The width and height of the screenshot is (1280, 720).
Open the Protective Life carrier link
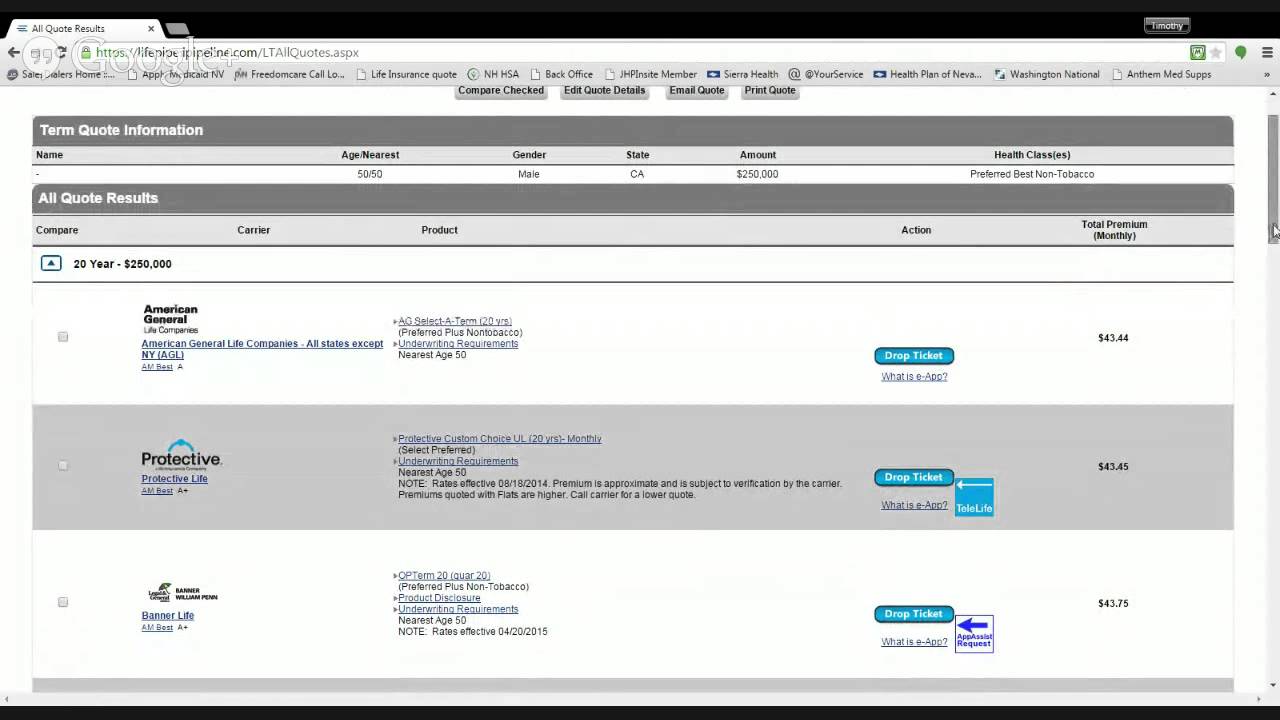tap(175, 479)
